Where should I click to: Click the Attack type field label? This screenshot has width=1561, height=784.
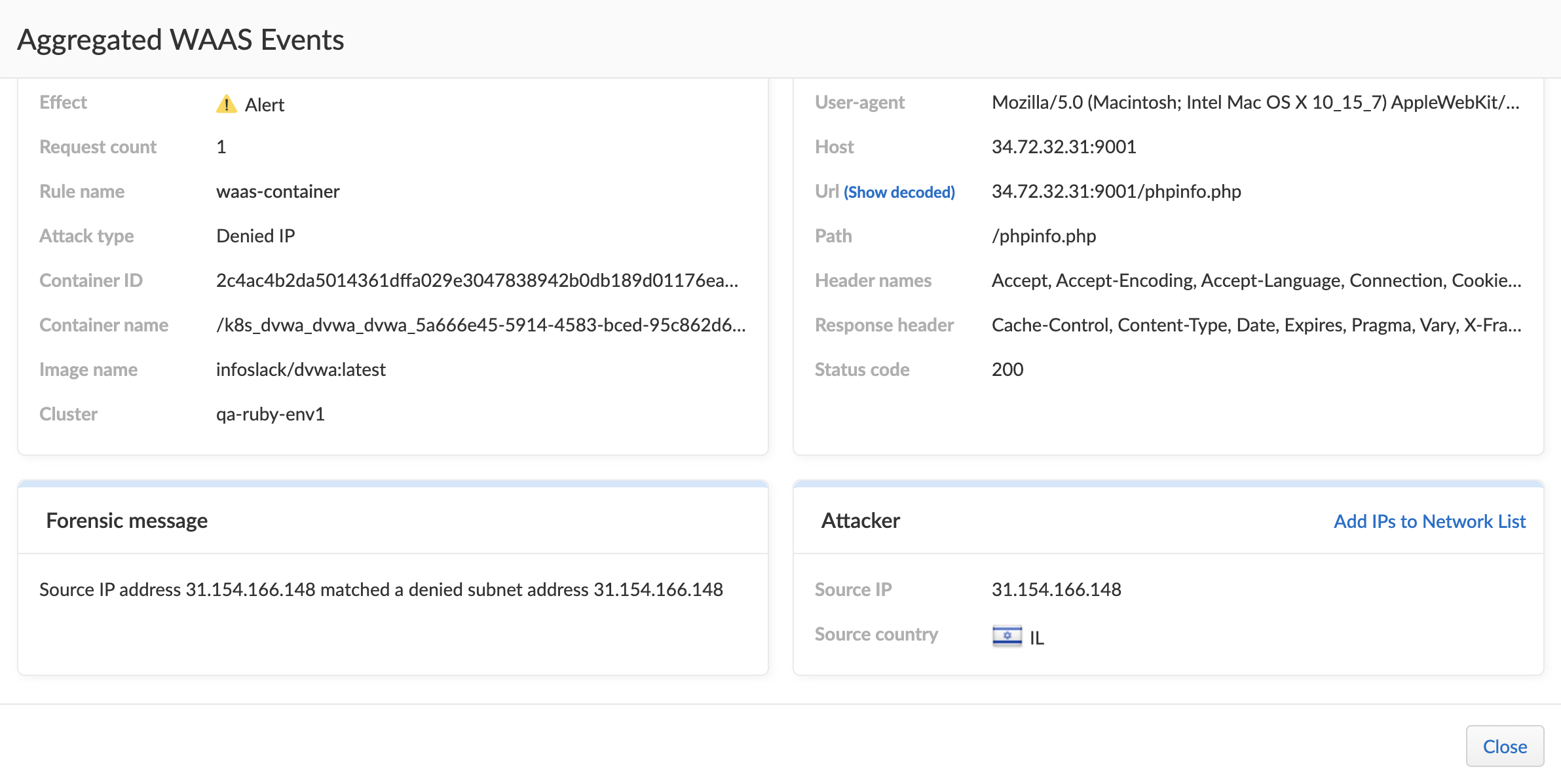(x=86, y=236)
